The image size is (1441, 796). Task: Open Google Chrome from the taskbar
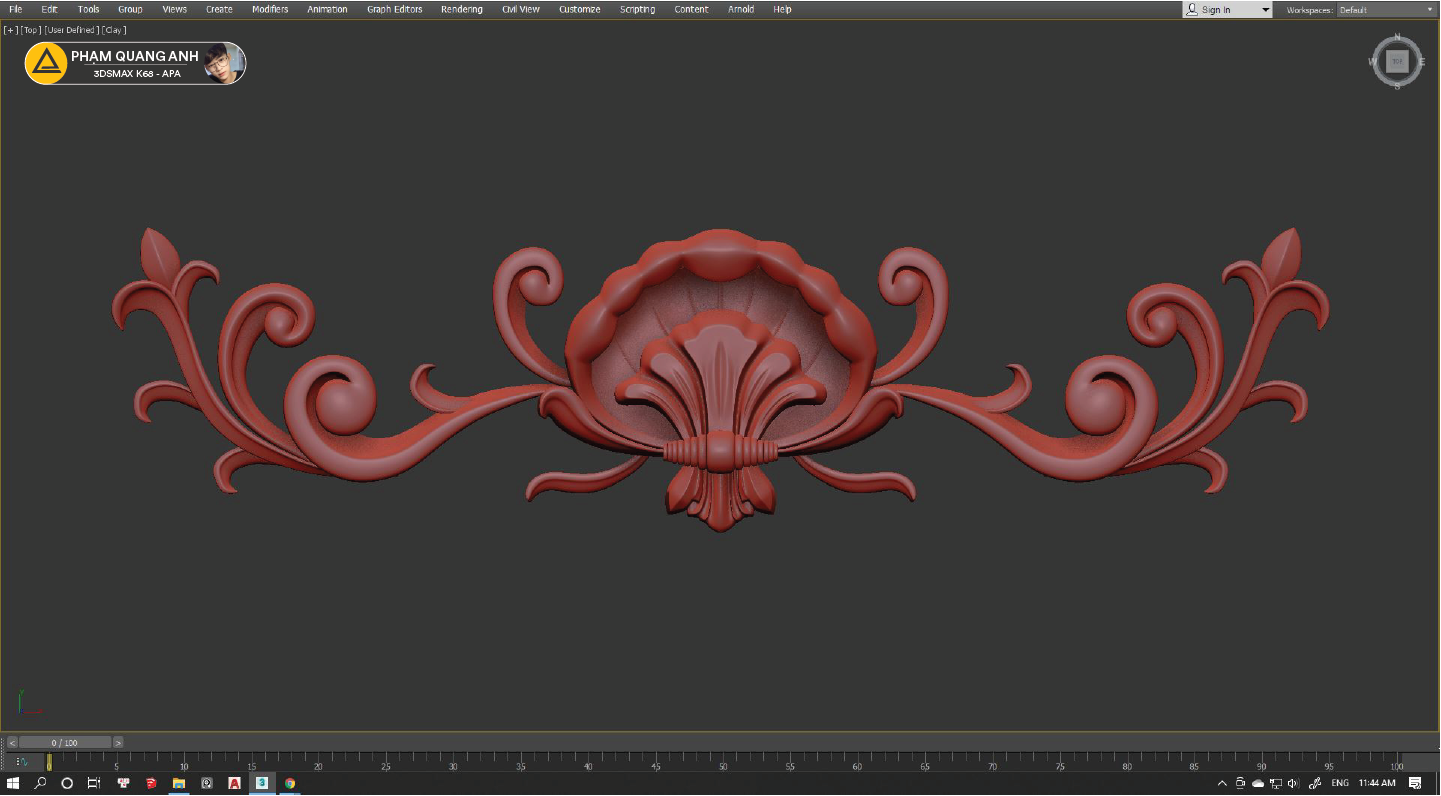290,783
